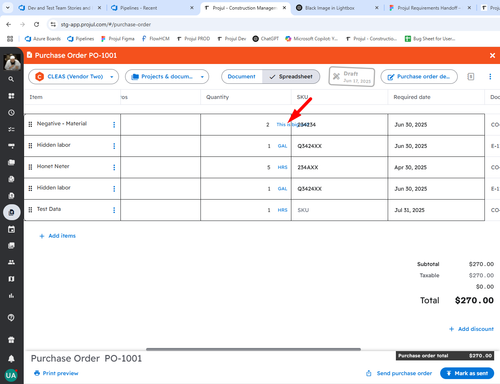This screenshot has height=384, width=500.
Task: Click Mark as sent button
Action: (x=467, y=373)
